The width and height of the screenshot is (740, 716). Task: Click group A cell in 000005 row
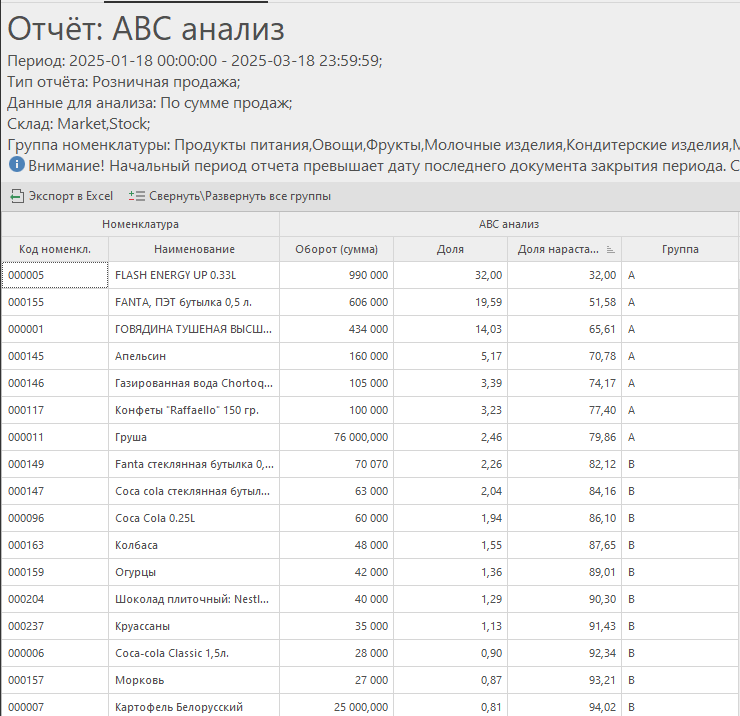(x=680, y=275)
